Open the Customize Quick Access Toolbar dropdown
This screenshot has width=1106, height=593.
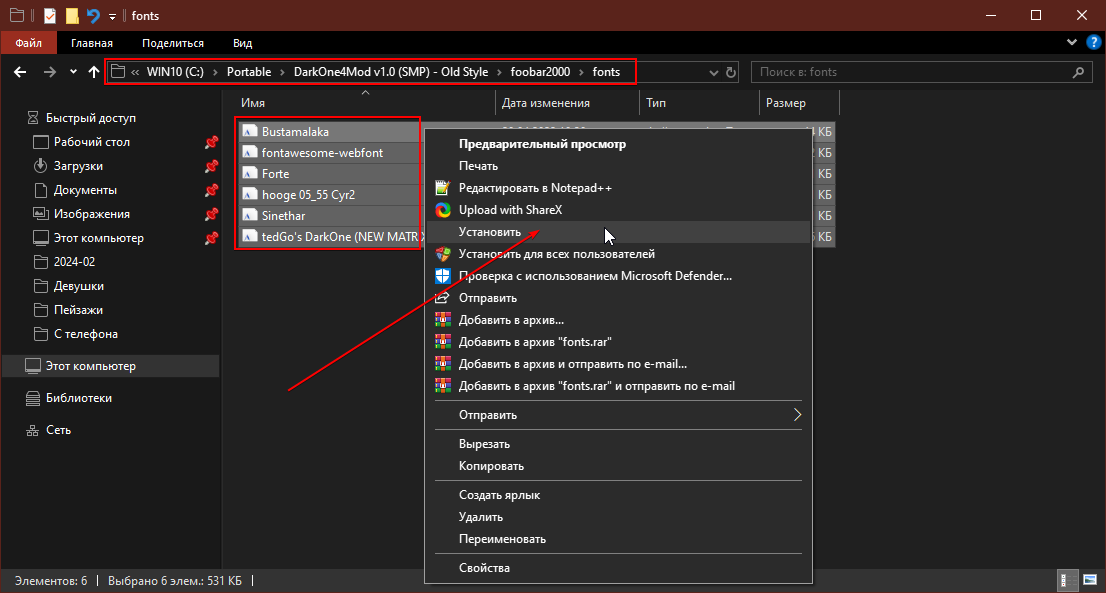(x=112, y=16)
